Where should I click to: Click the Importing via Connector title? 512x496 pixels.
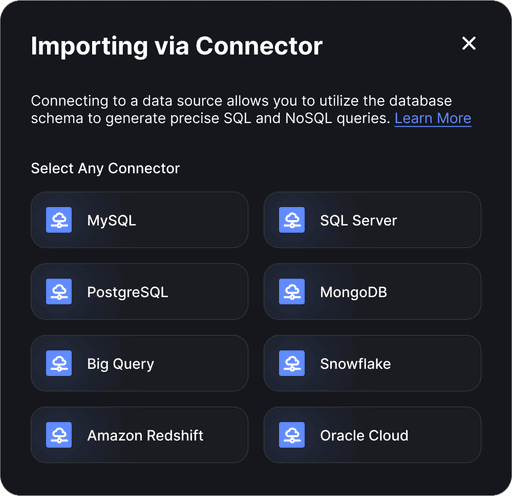(177, 46)
